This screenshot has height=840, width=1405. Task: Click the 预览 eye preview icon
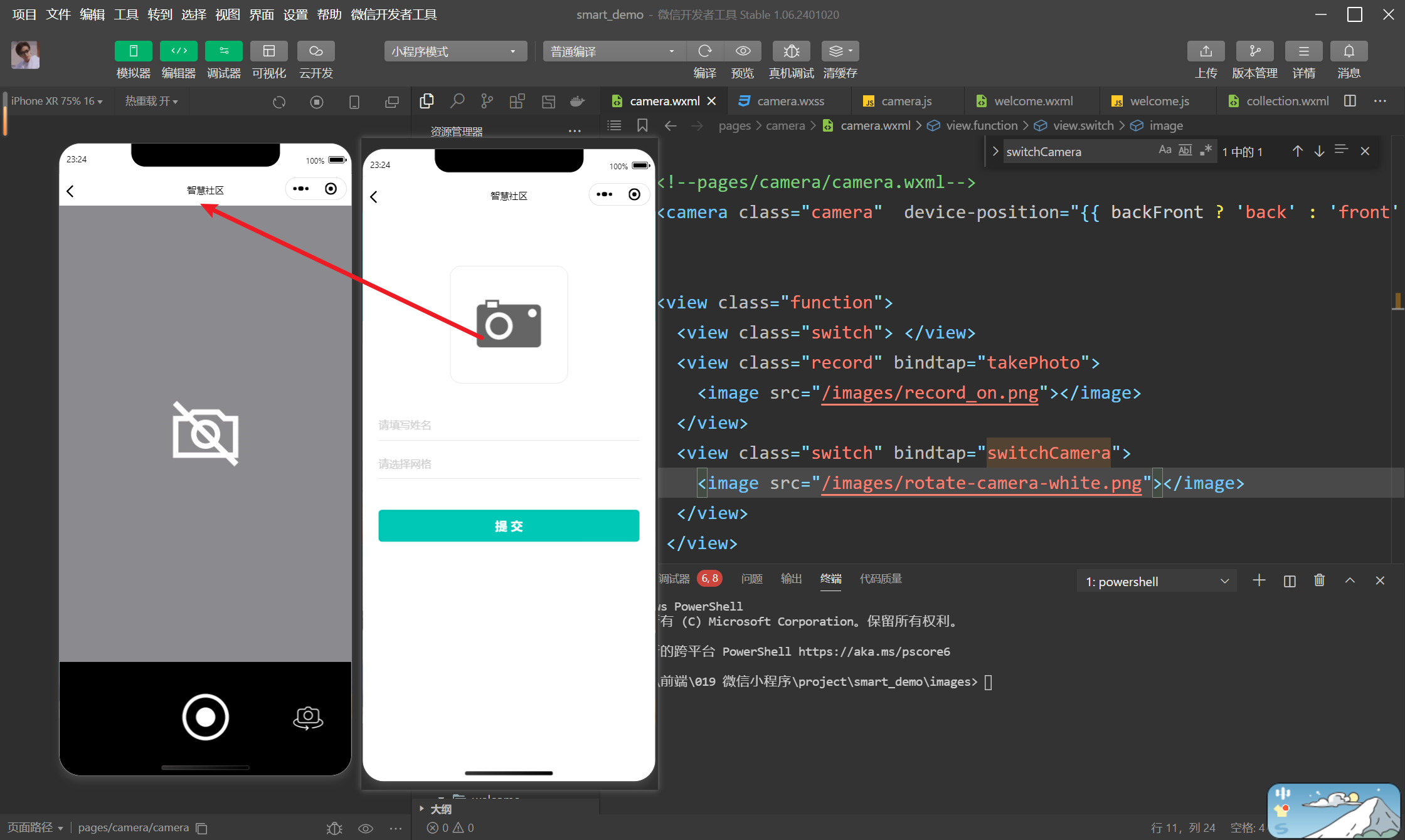click(743, 51)
